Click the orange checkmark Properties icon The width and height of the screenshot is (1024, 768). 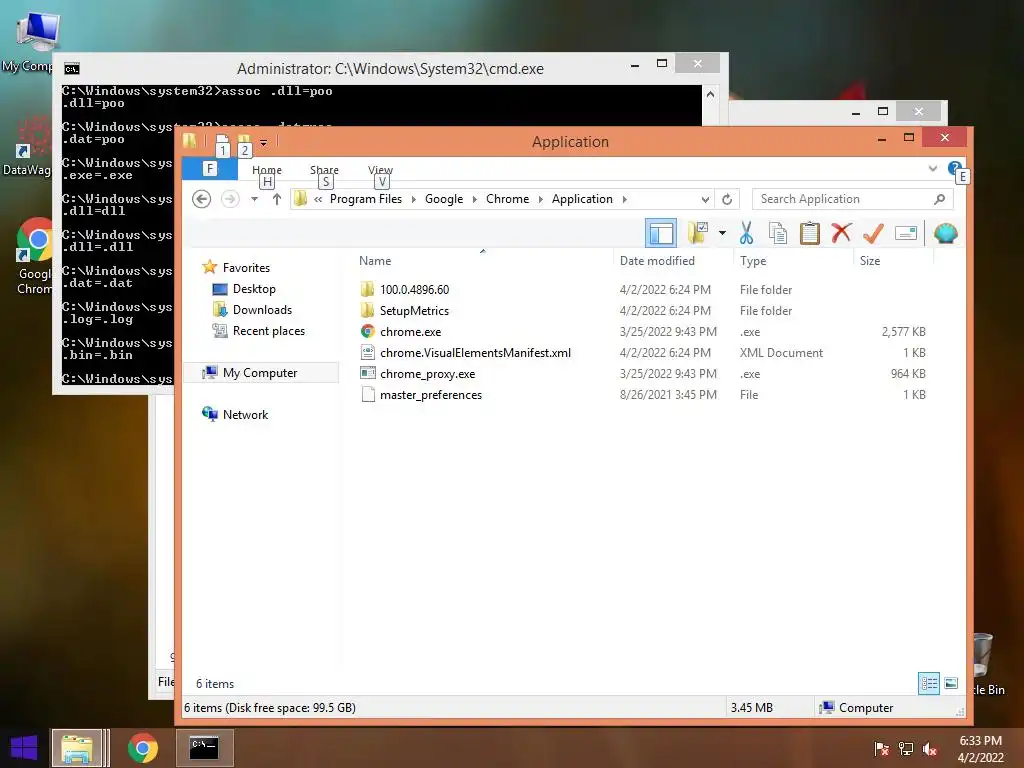pyautogui.click(x=873, y=233)
